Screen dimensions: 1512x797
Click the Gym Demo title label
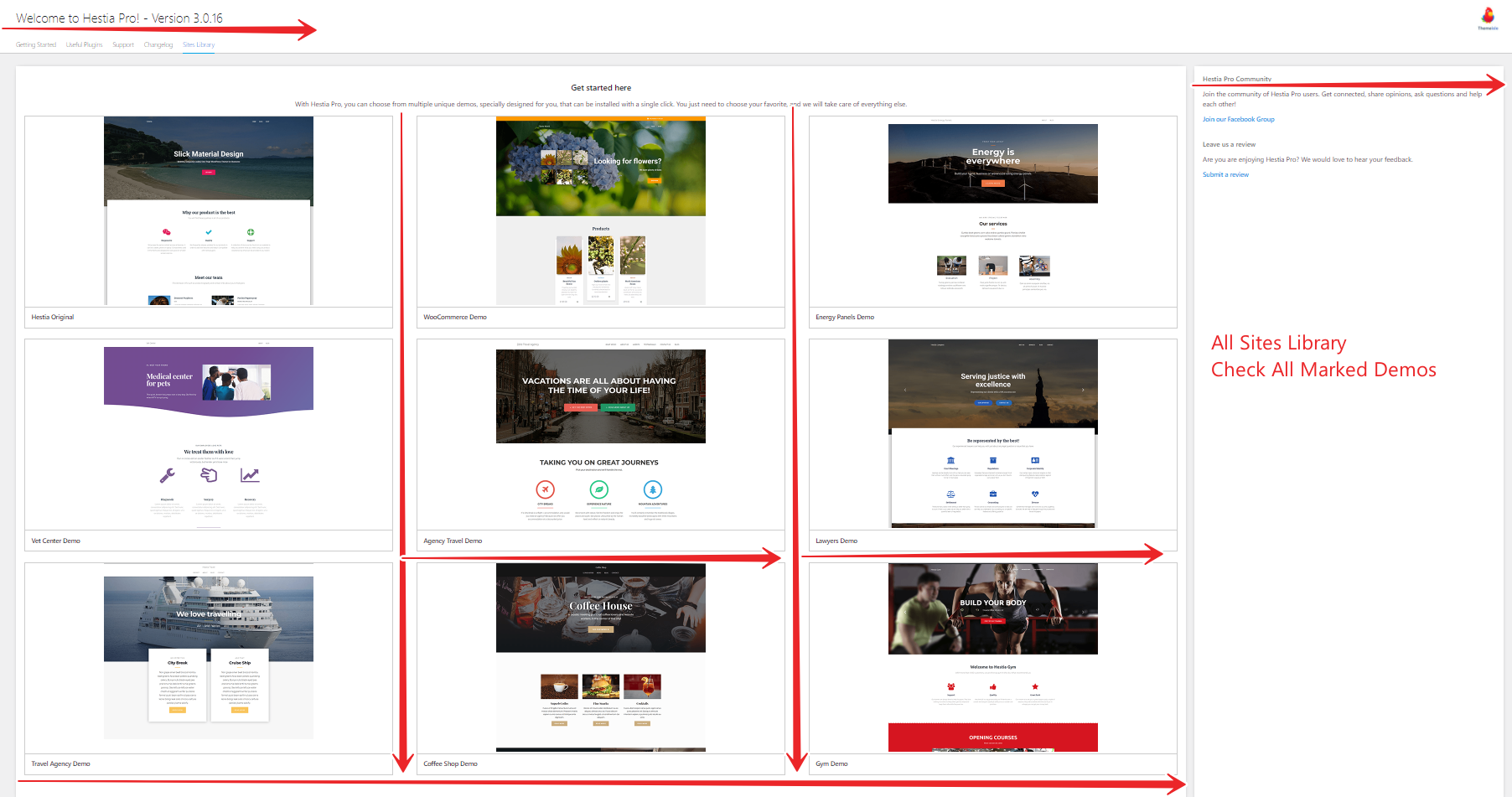[832, 763]
